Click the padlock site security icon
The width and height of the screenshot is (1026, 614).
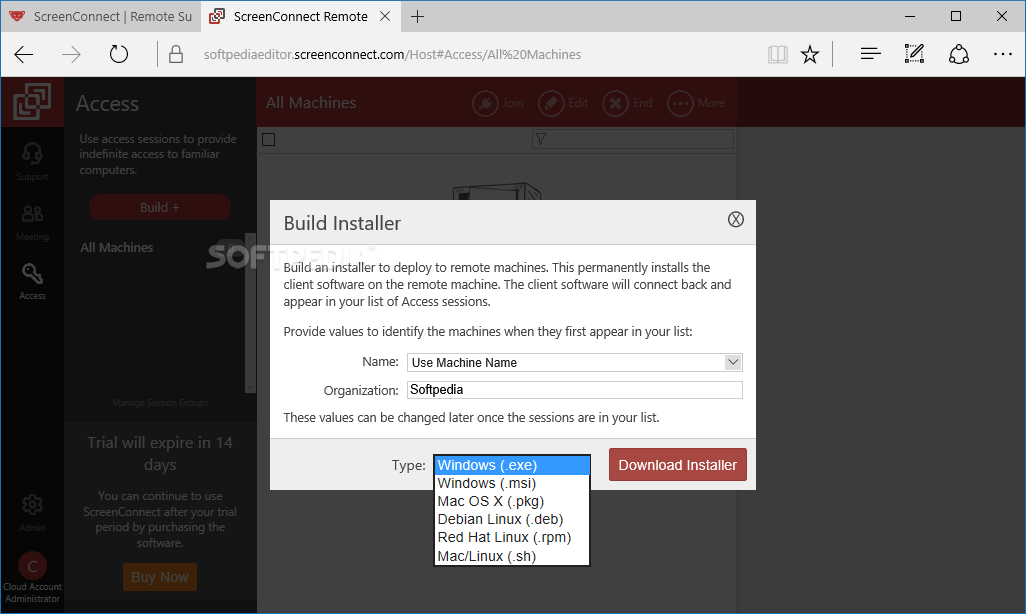[x=176, y=54]
